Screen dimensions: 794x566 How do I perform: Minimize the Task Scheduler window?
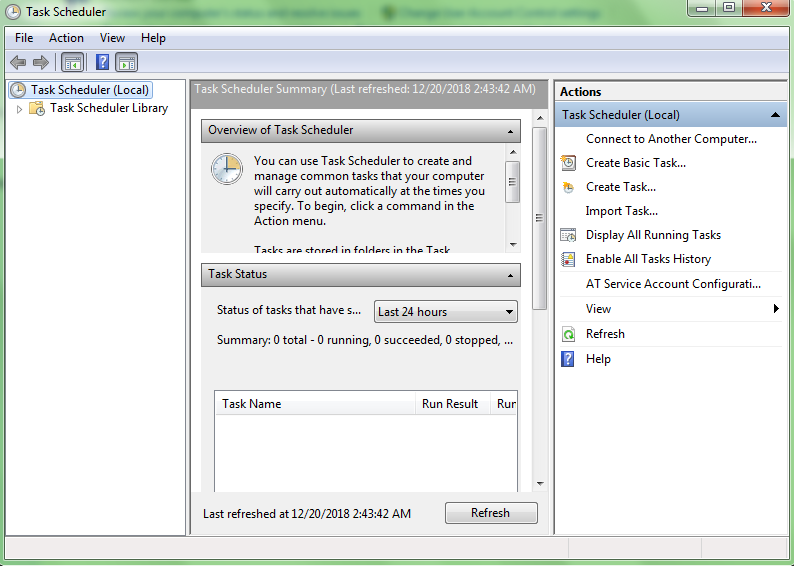pyautogui.click(x=702, y=8)
